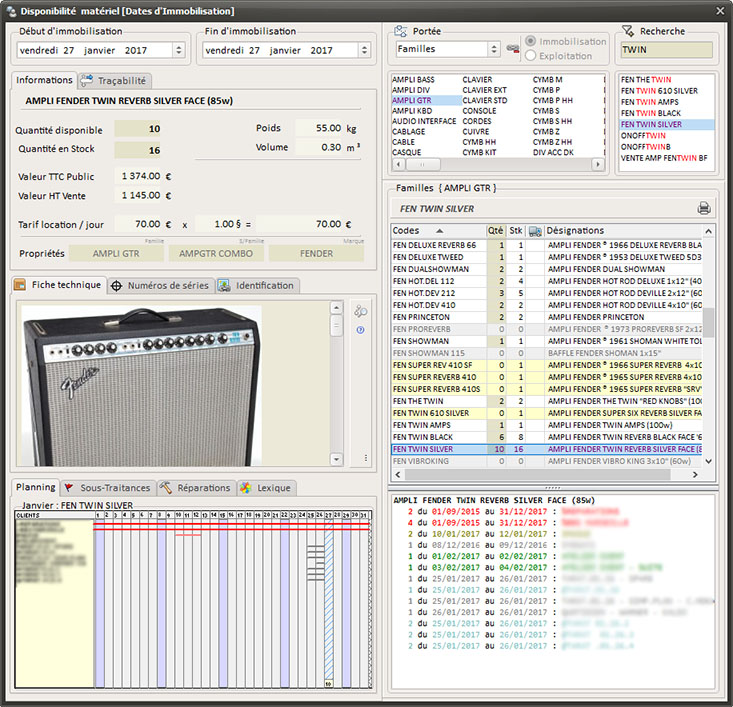Viewport: 733px width, 707px height.
Task: Click the key icon next to Familles dropdown
Action: coord(514,49)
